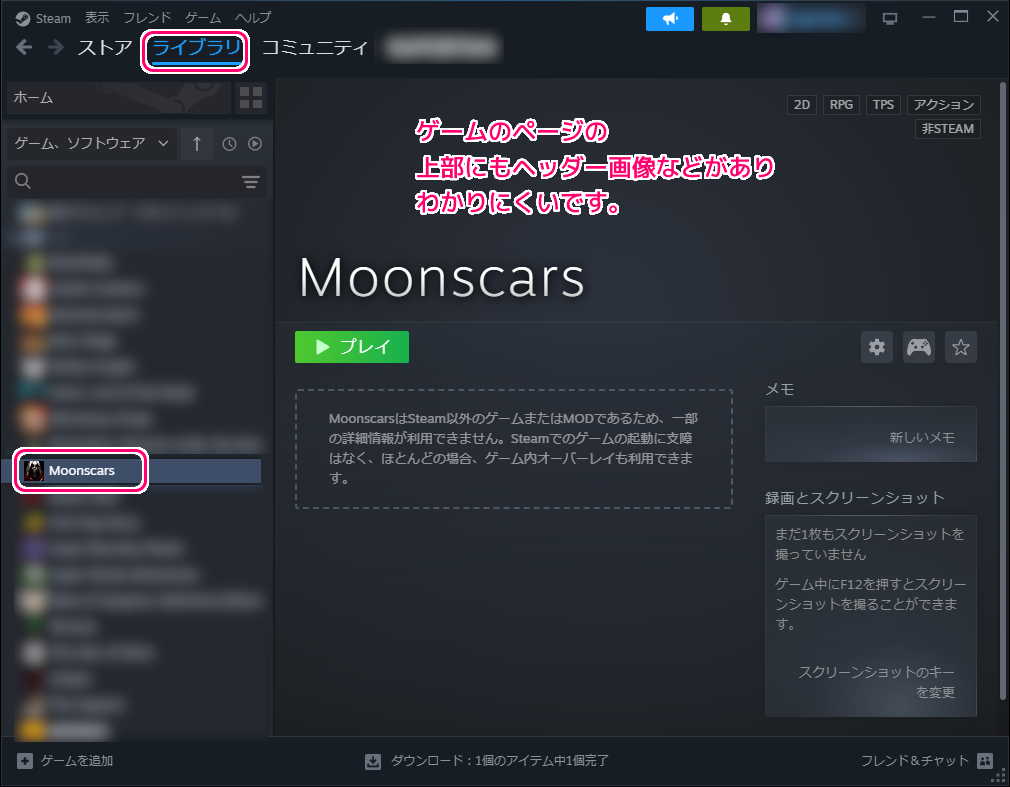This screenshot has width=1010, height=787.
Task: Click the library search magnifier icon
Action: [23, 182]
